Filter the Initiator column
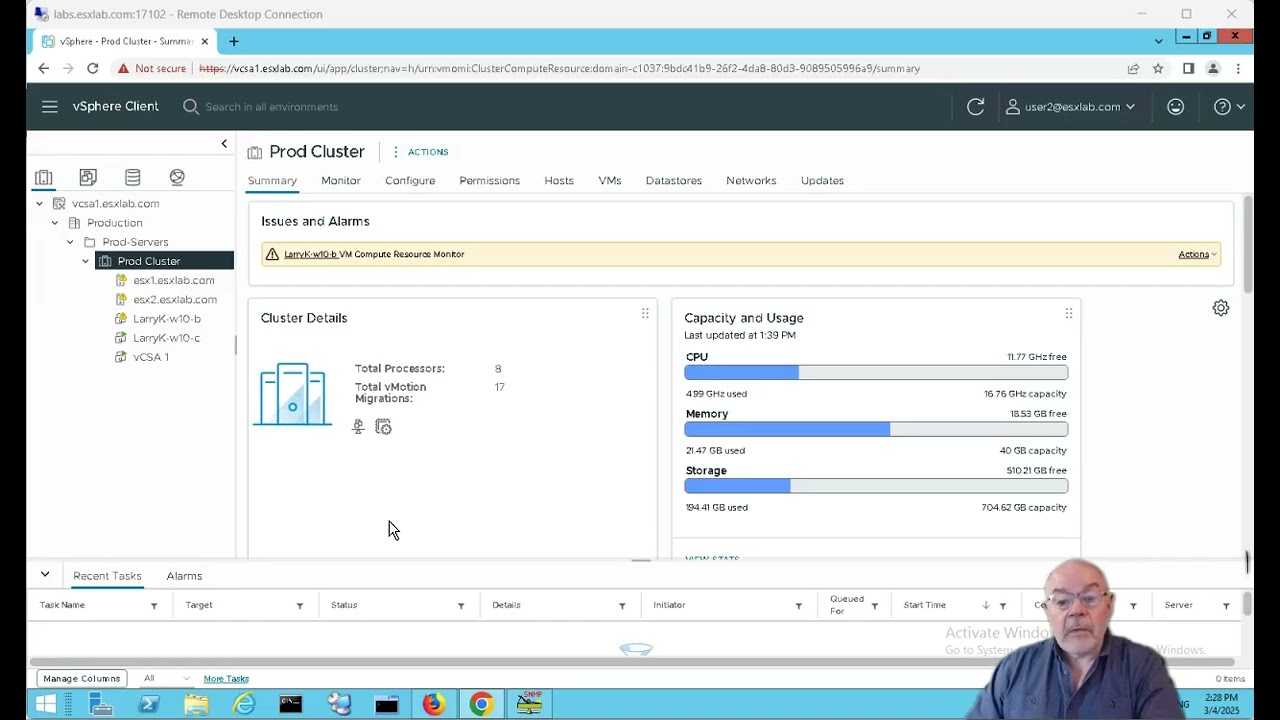Screen dimensions: 1280x720 point(799,606)
